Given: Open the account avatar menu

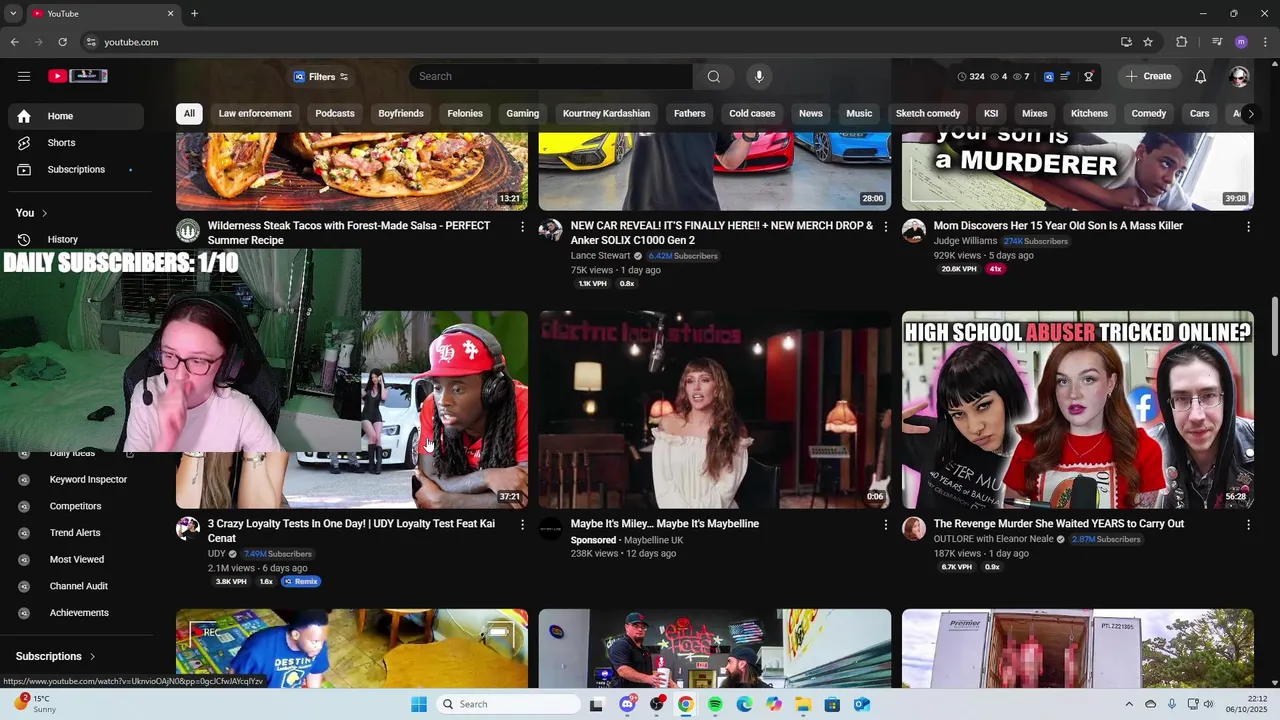Looking at the screenshot, I should coord(1239,76).
